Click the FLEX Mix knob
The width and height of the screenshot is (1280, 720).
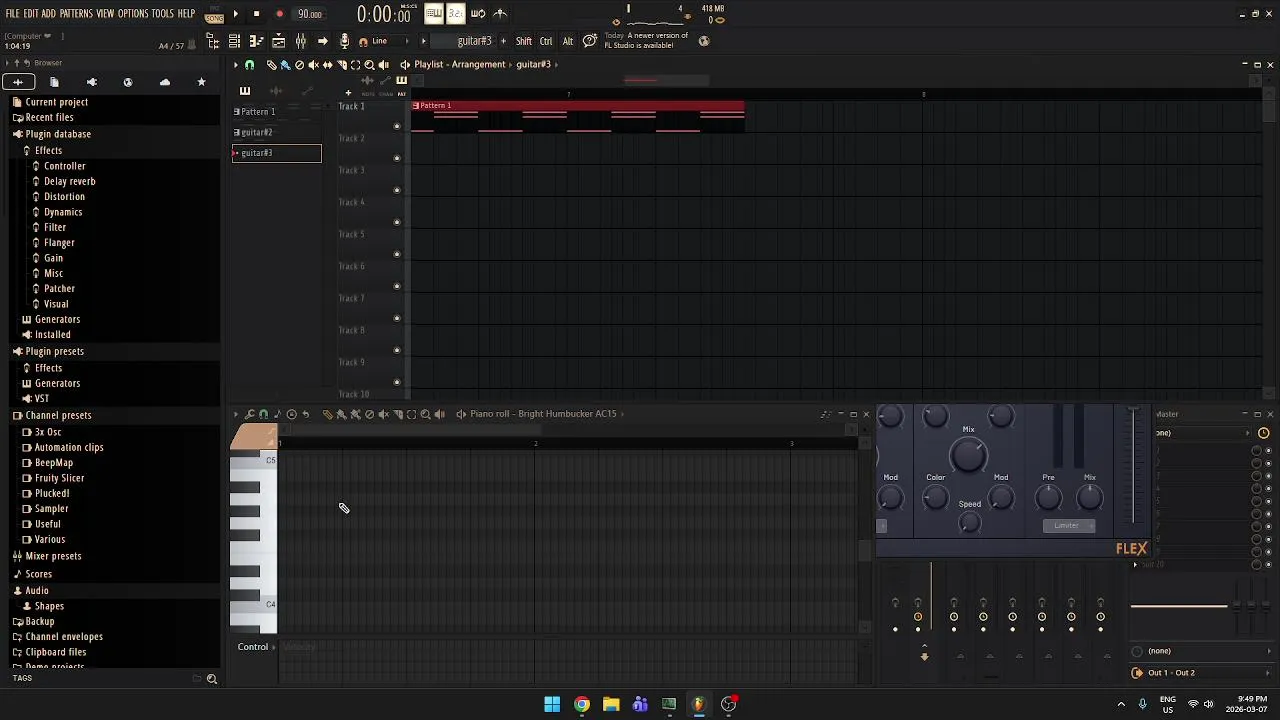click(x=968, y=455)
